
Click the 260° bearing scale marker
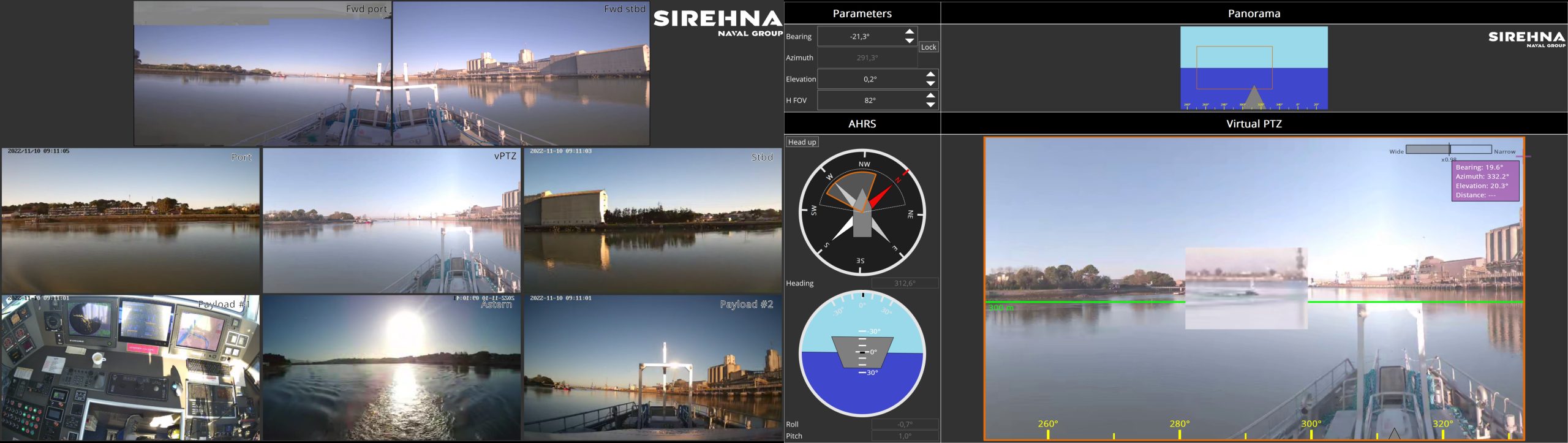1047,423
